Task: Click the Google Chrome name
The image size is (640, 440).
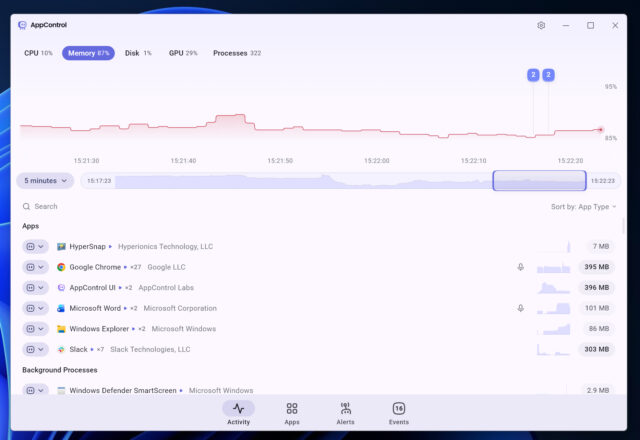Action: pos(95,267)
